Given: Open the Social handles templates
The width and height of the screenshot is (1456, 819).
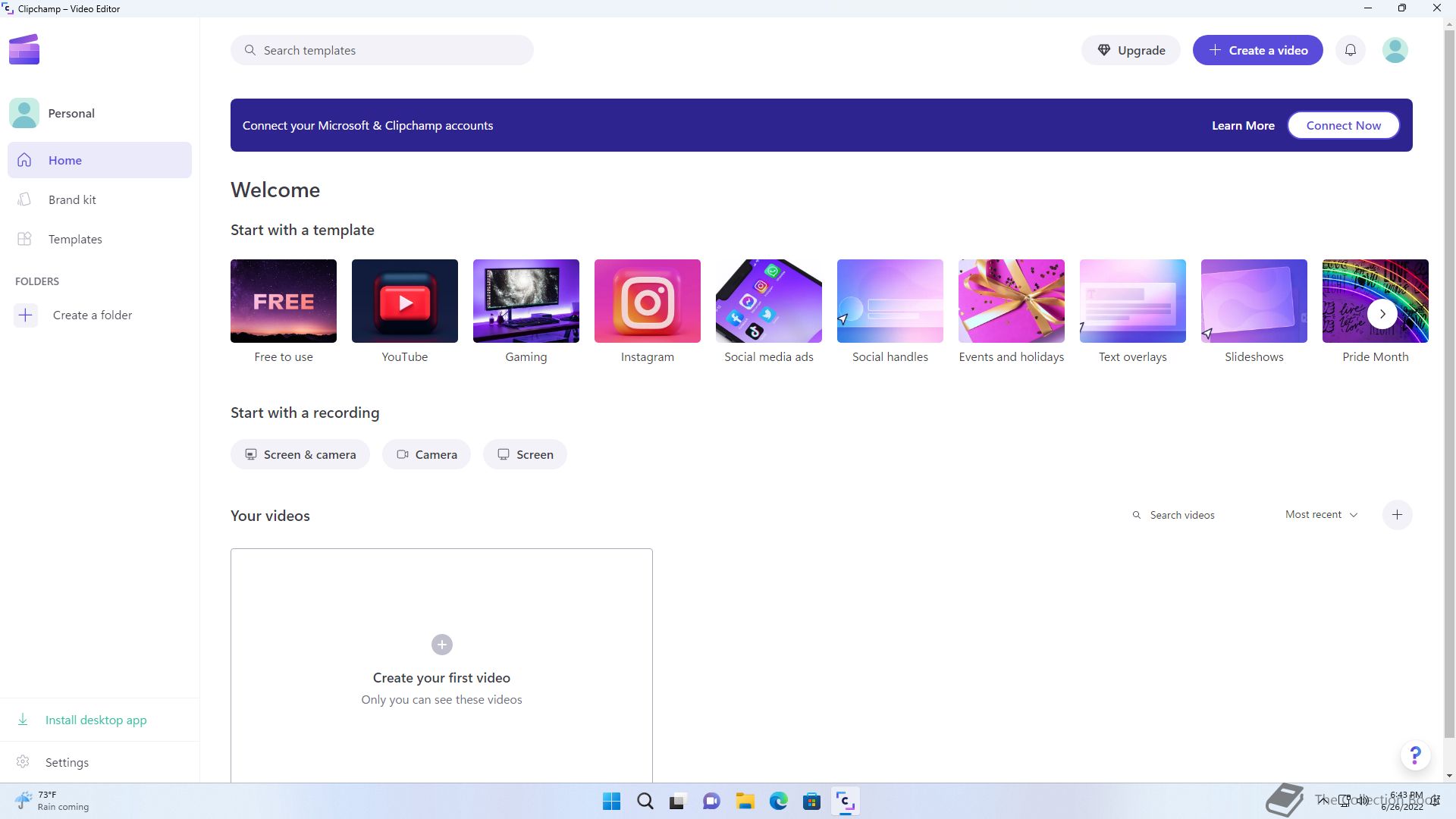Looking at the screenshot, I should (x=890, y=312).
